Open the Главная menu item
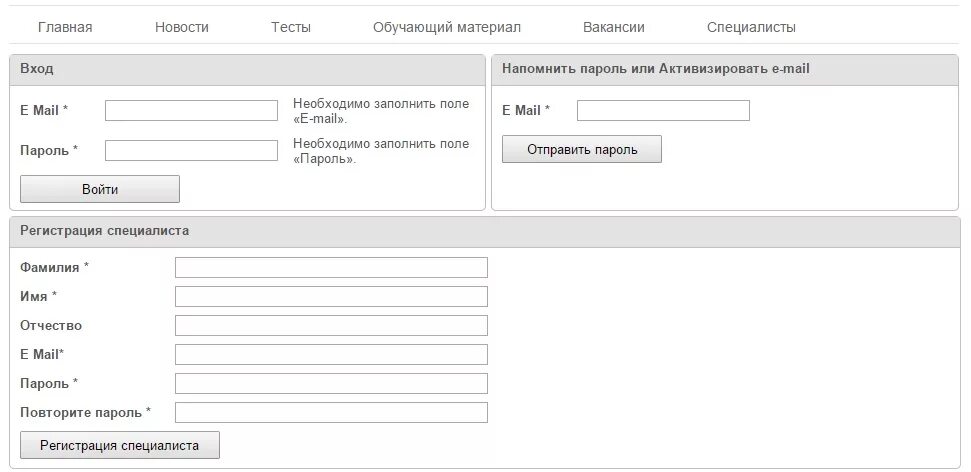The width and height of the screenshot is (971, 472). tap(65, 27)
